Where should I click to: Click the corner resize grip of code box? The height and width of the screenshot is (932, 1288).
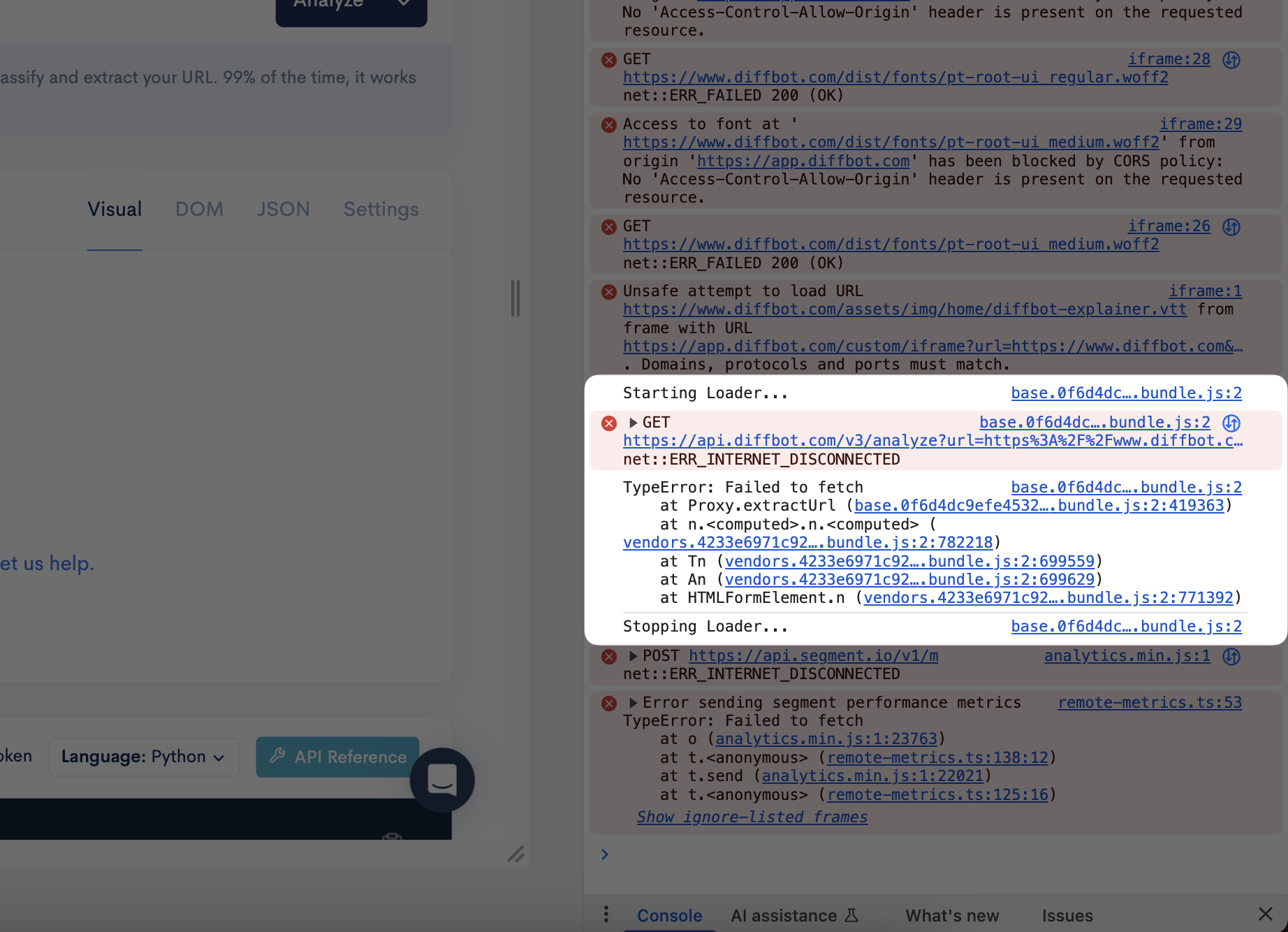pyautogui.click(x=515, y=854)
